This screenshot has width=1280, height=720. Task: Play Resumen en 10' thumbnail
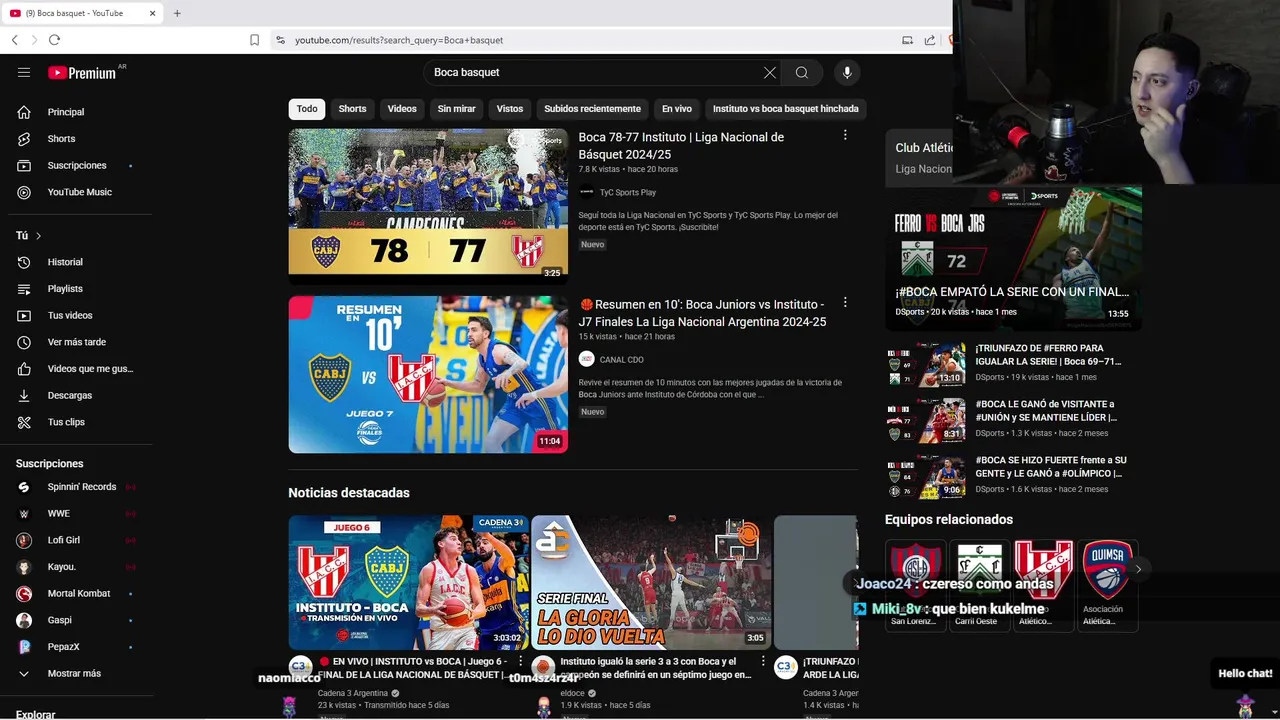[428, 374]
